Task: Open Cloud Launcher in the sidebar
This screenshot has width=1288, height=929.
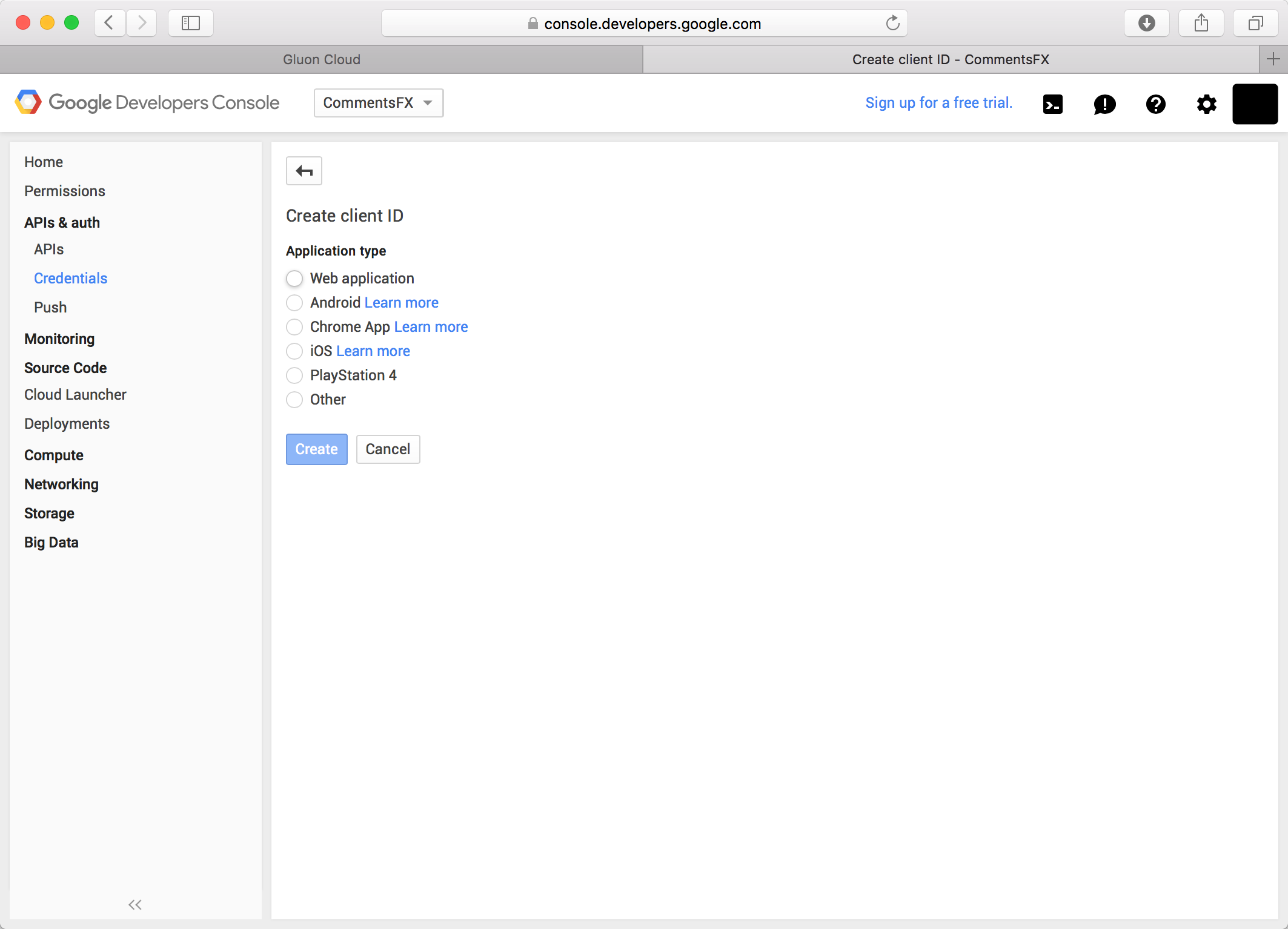Action: click(x=75, y=394)
